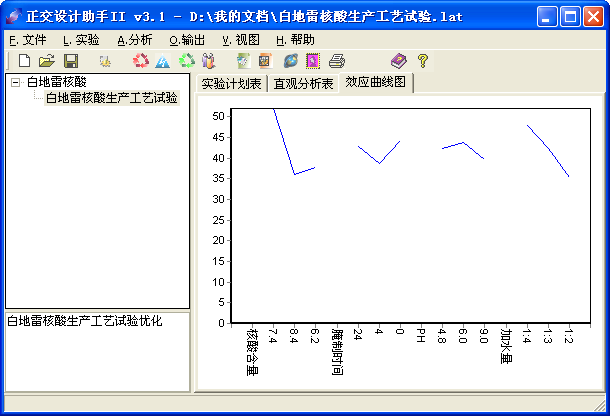Select 白地雷核酸生产工艺试验 in the tree

click(111, 98)
